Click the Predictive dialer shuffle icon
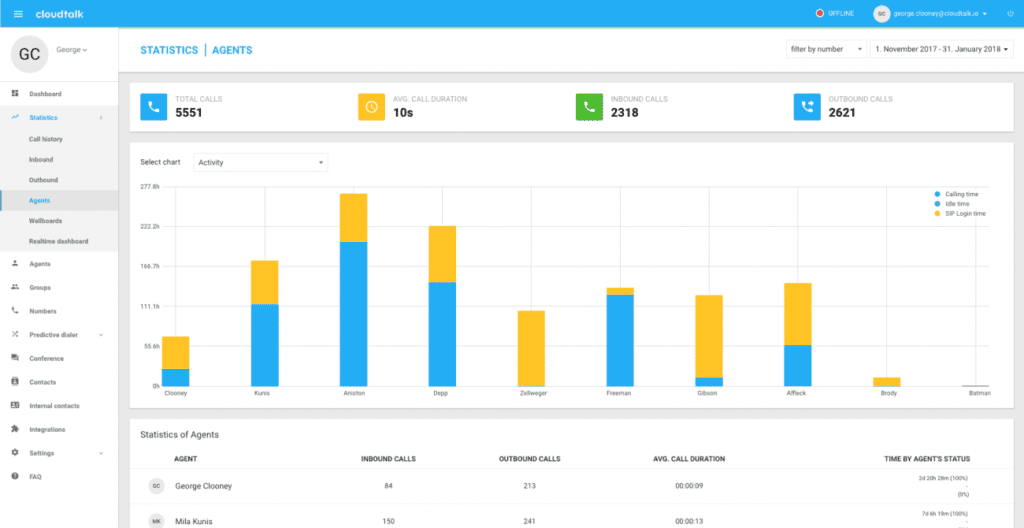1024x528 pixels. coord(15,335)
